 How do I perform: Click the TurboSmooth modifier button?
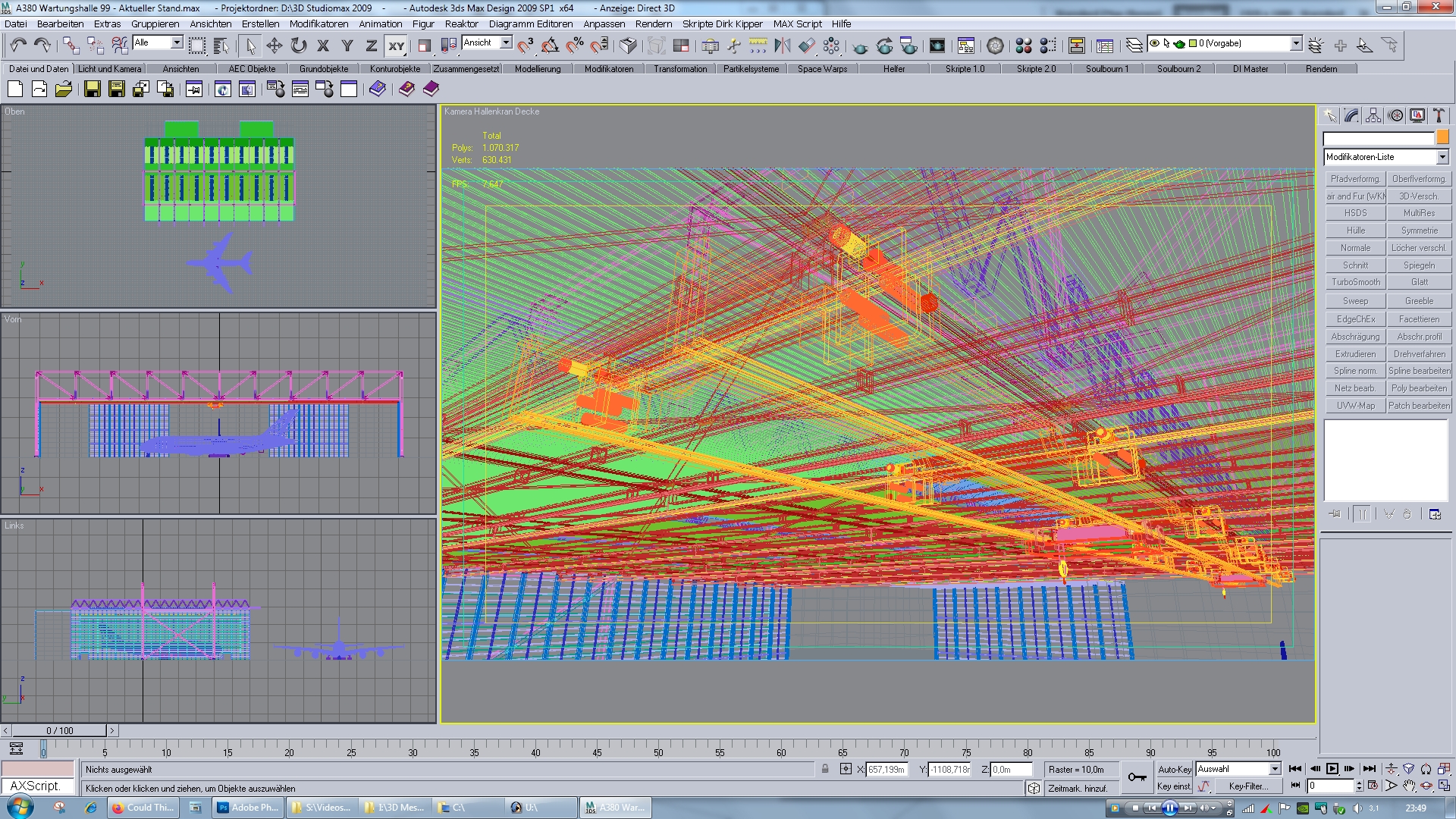1355,282
